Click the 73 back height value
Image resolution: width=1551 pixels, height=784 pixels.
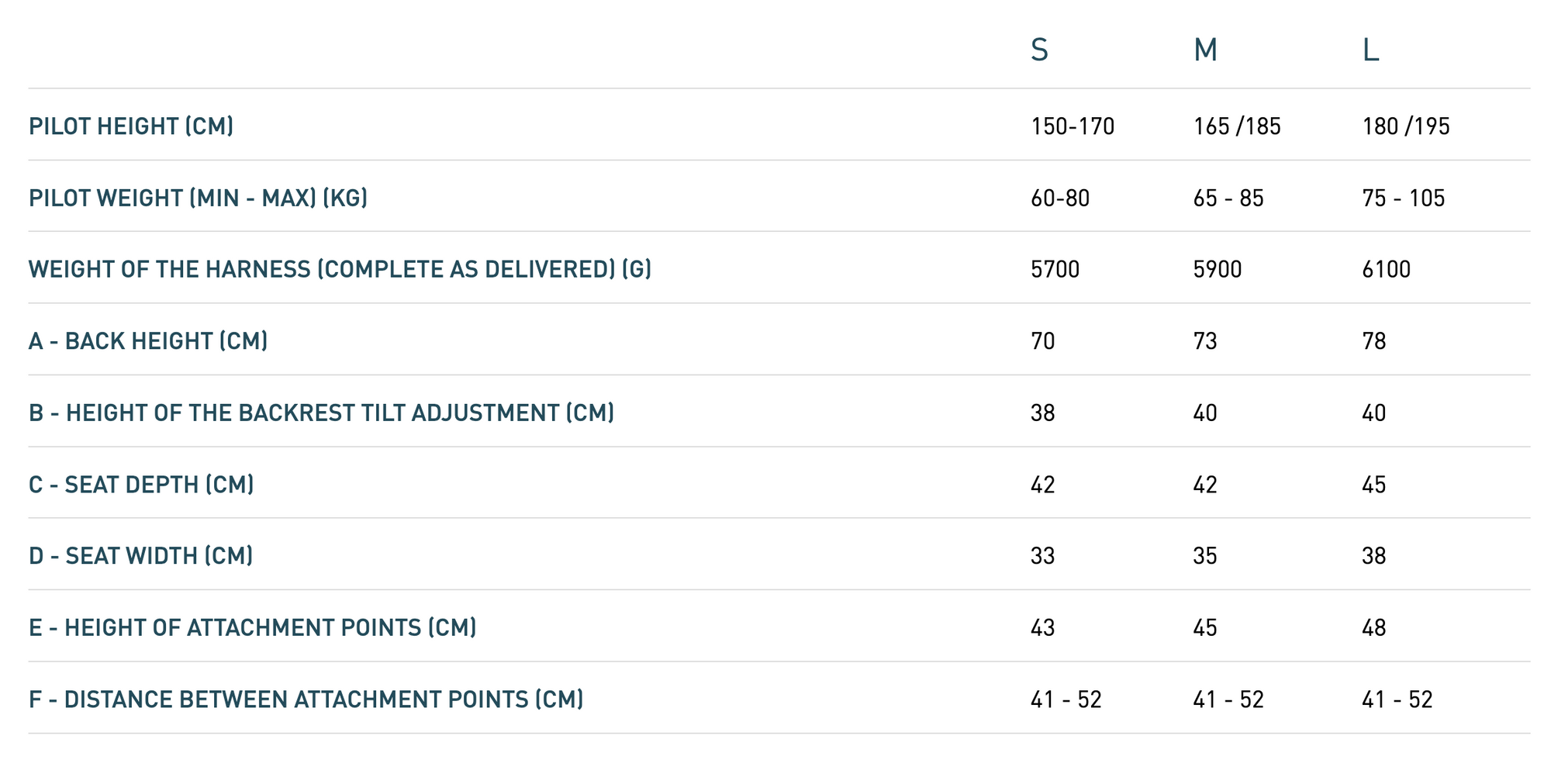click(1205, 340)
